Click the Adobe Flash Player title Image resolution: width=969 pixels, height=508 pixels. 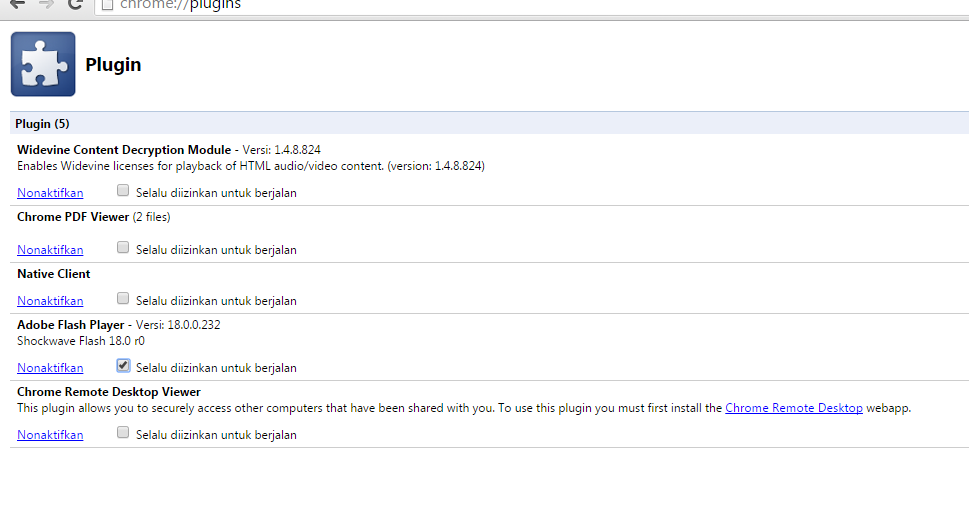click(70, 324)
